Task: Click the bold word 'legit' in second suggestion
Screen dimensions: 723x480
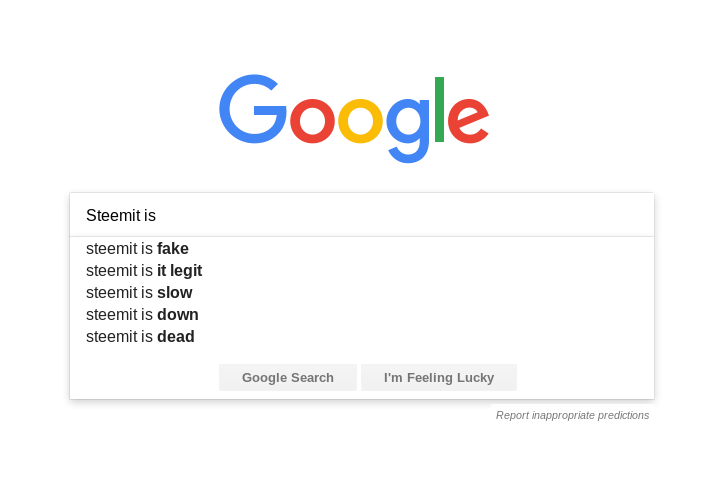Action: click(186, 271)
